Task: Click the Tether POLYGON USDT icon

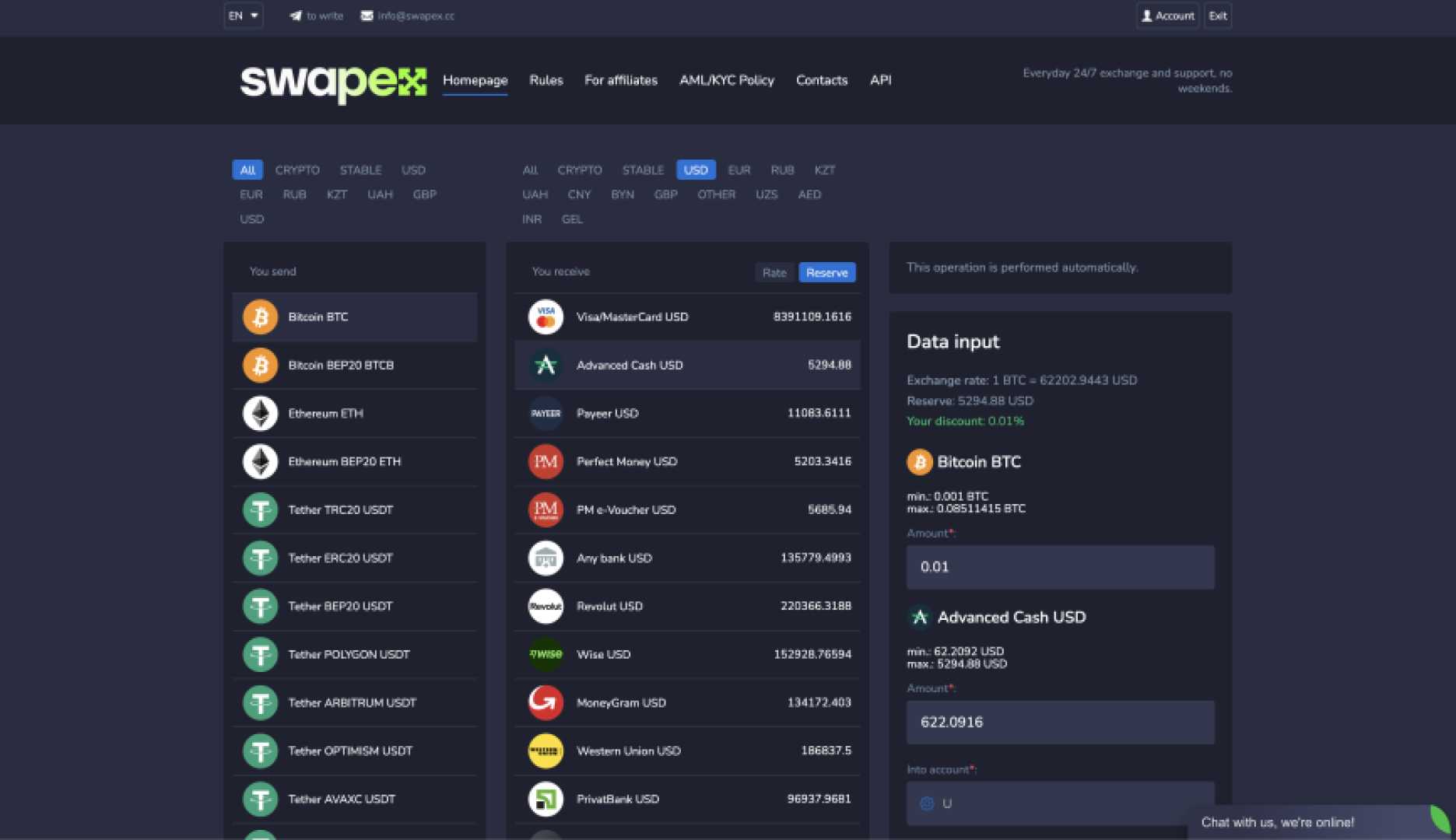Action: coord(260,655)
